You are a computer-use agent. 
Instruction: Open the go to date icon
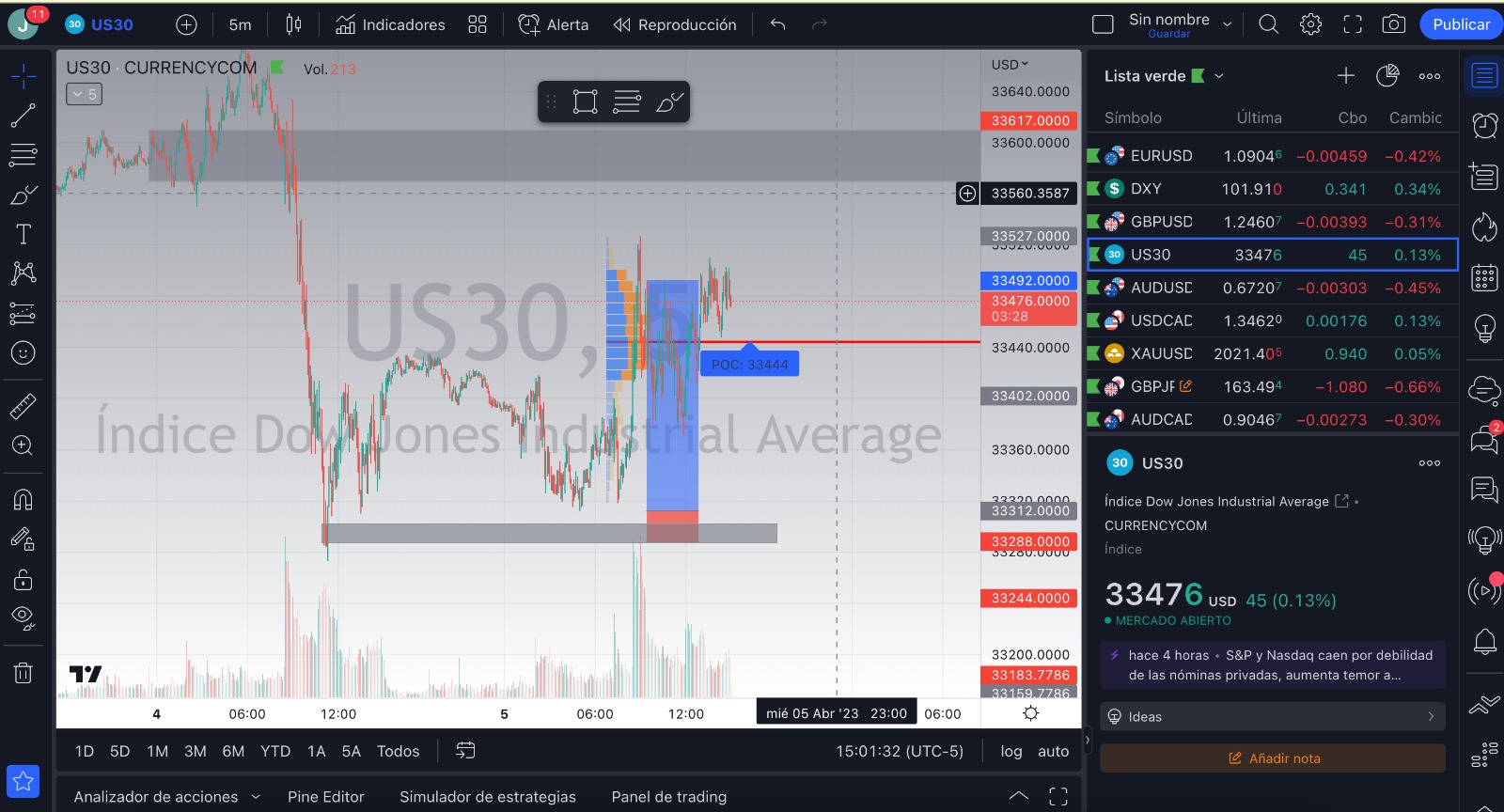tap(465, 750)
